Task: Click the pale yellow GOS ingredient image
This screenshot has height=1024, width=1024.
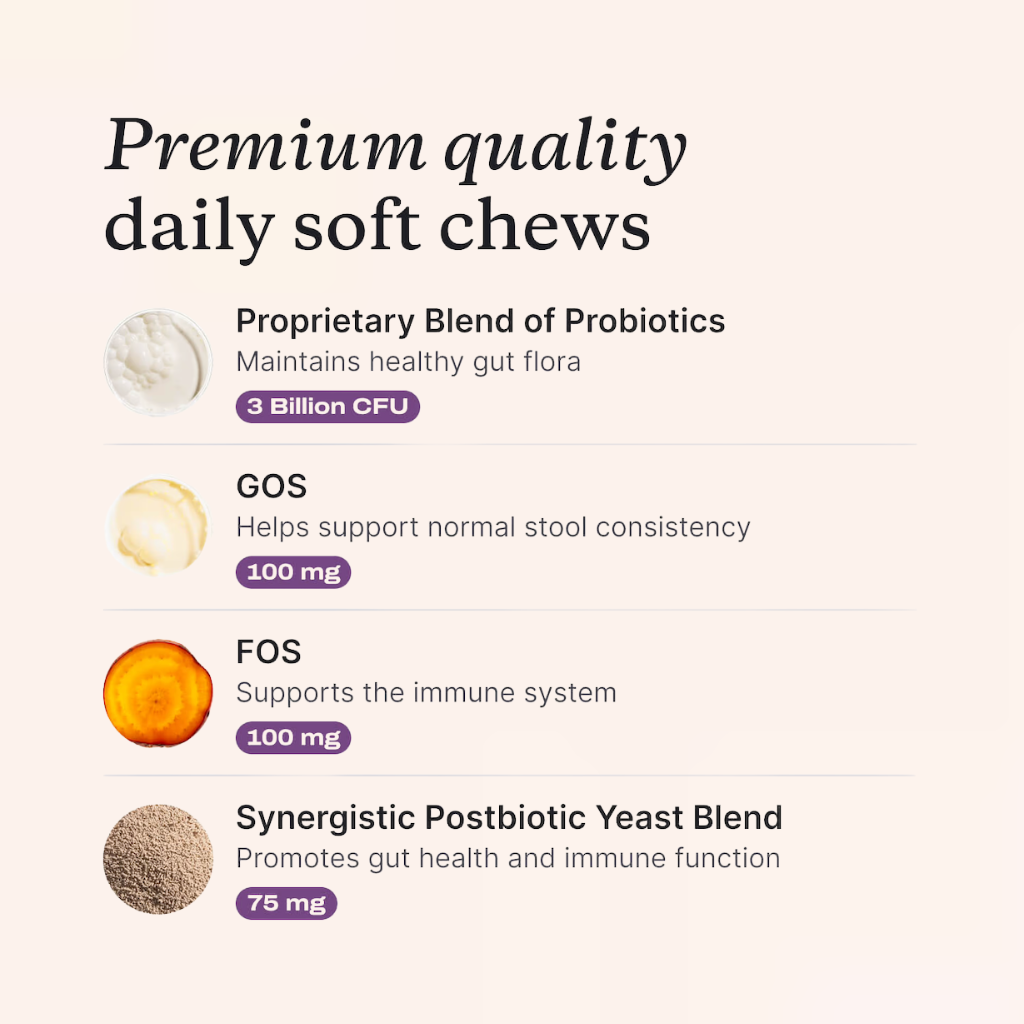Action: (x=157, y=526)
